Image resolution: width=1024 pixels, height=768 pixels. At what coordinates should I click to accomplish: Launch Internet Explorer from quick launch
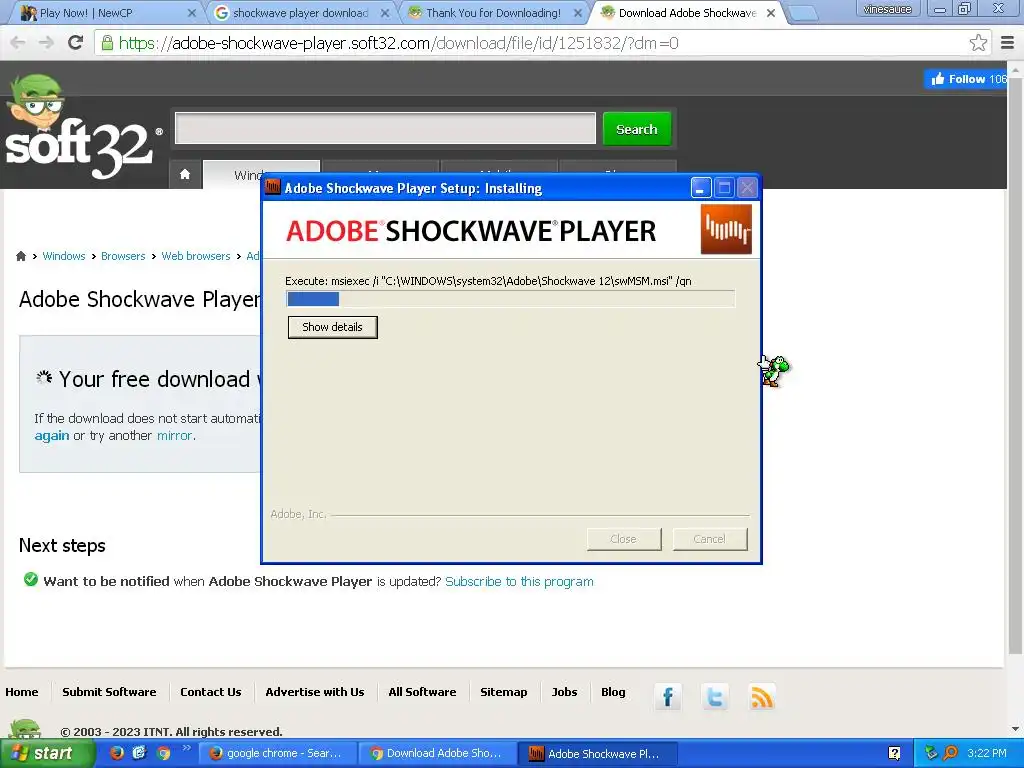[x=139, y=753]
